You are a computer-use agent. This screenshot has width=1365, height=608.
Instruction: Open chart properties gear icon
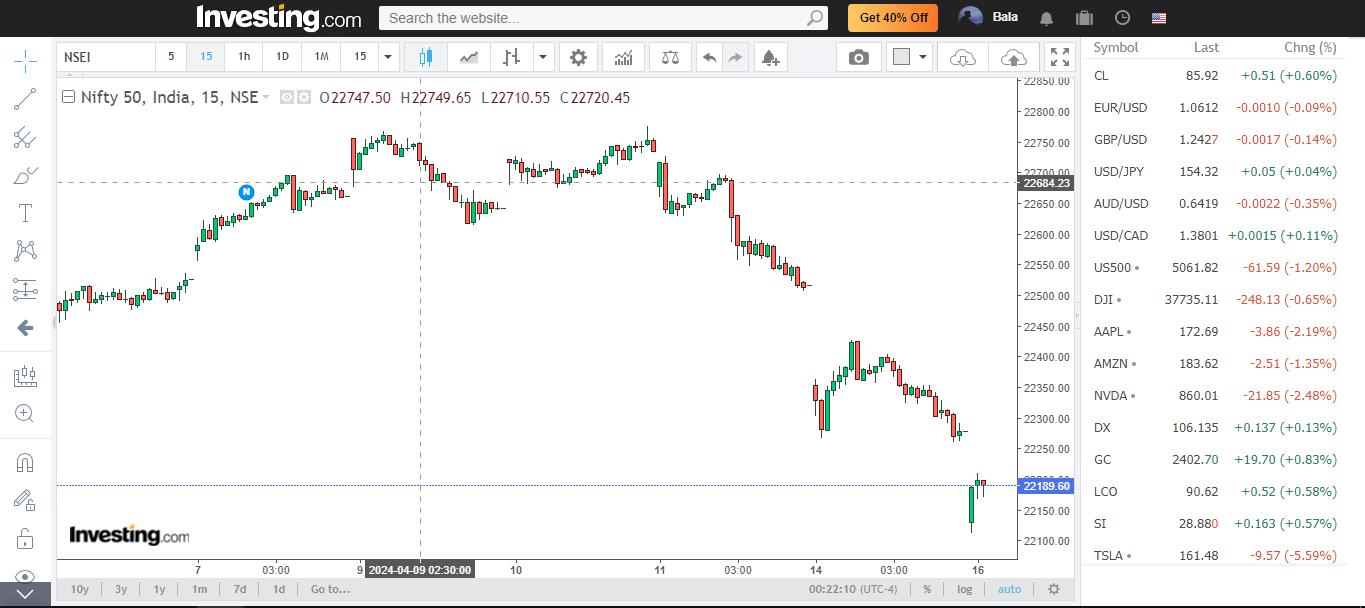(x=578, y=57)
